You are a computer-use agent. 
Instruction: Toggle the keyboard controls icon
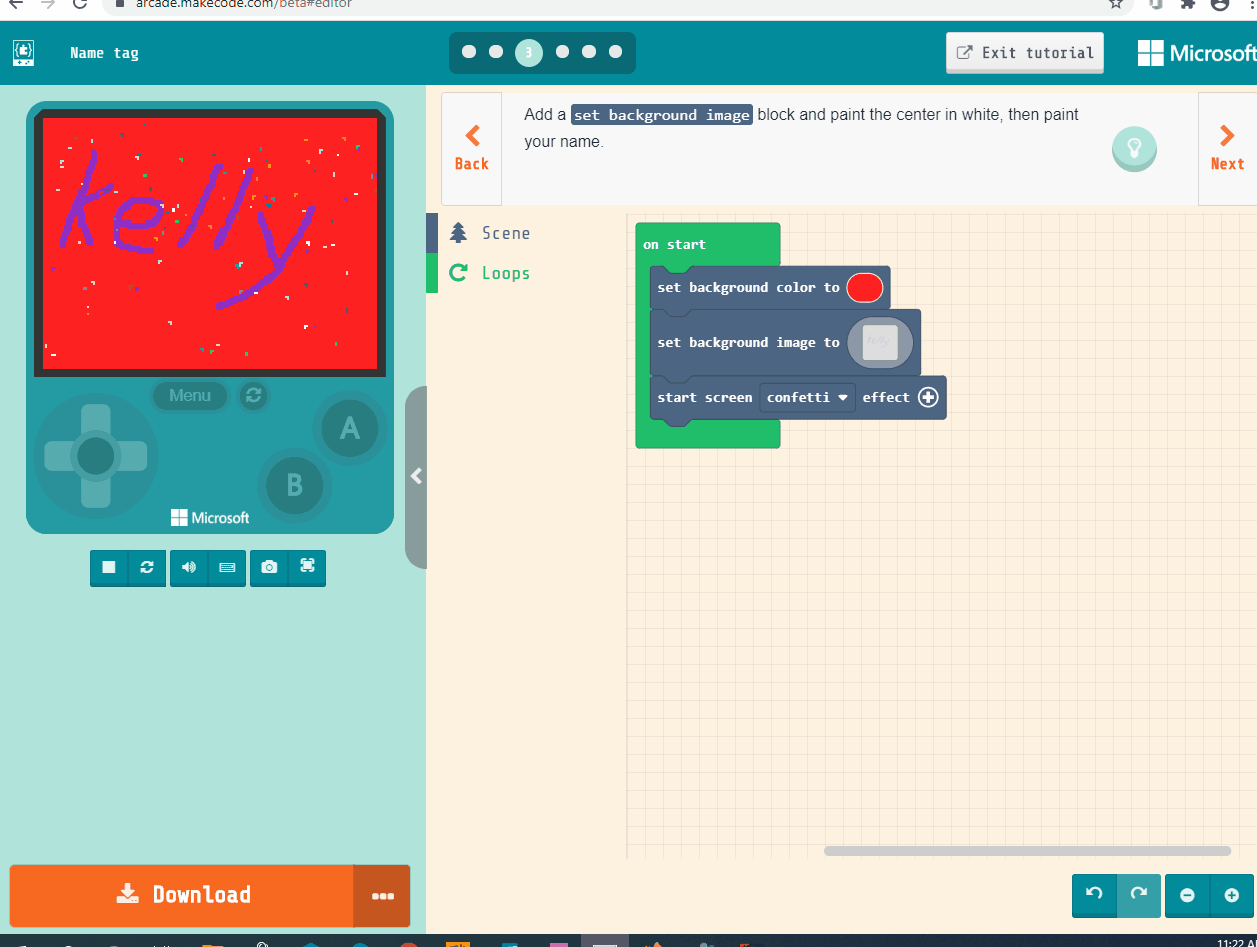[227, 567]
